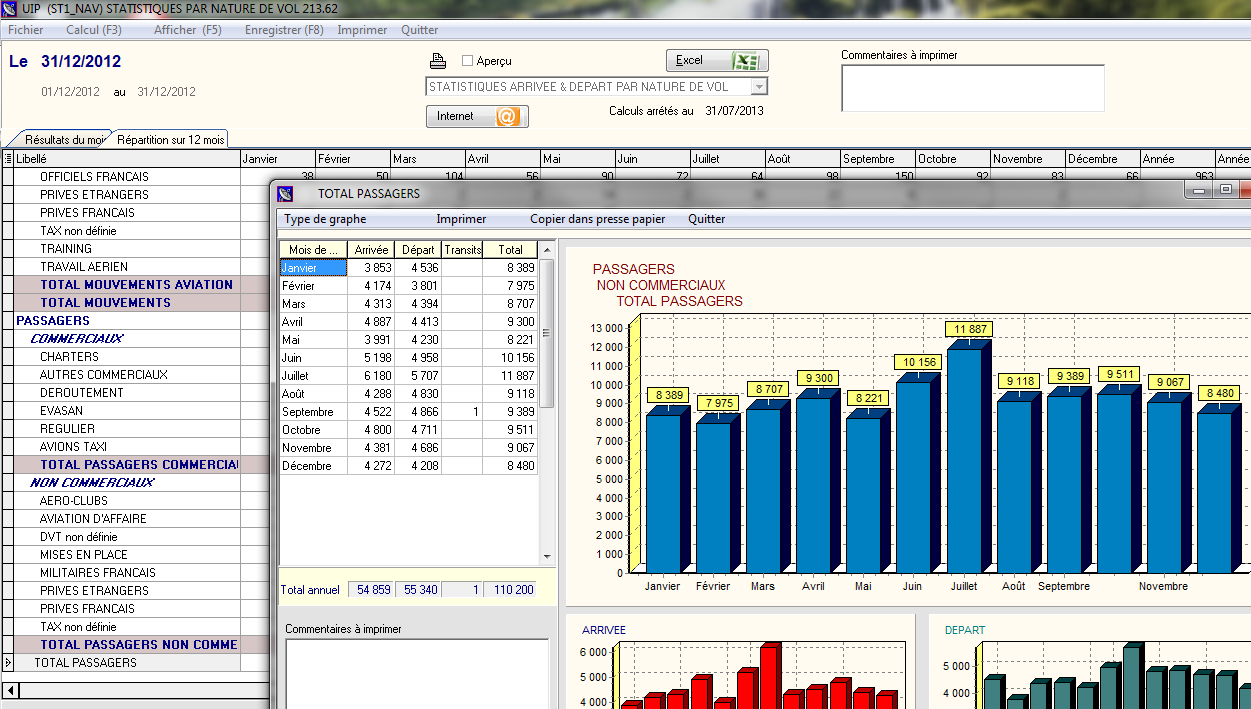Click the UIP application icon in title bar

(x=9, y=9)
